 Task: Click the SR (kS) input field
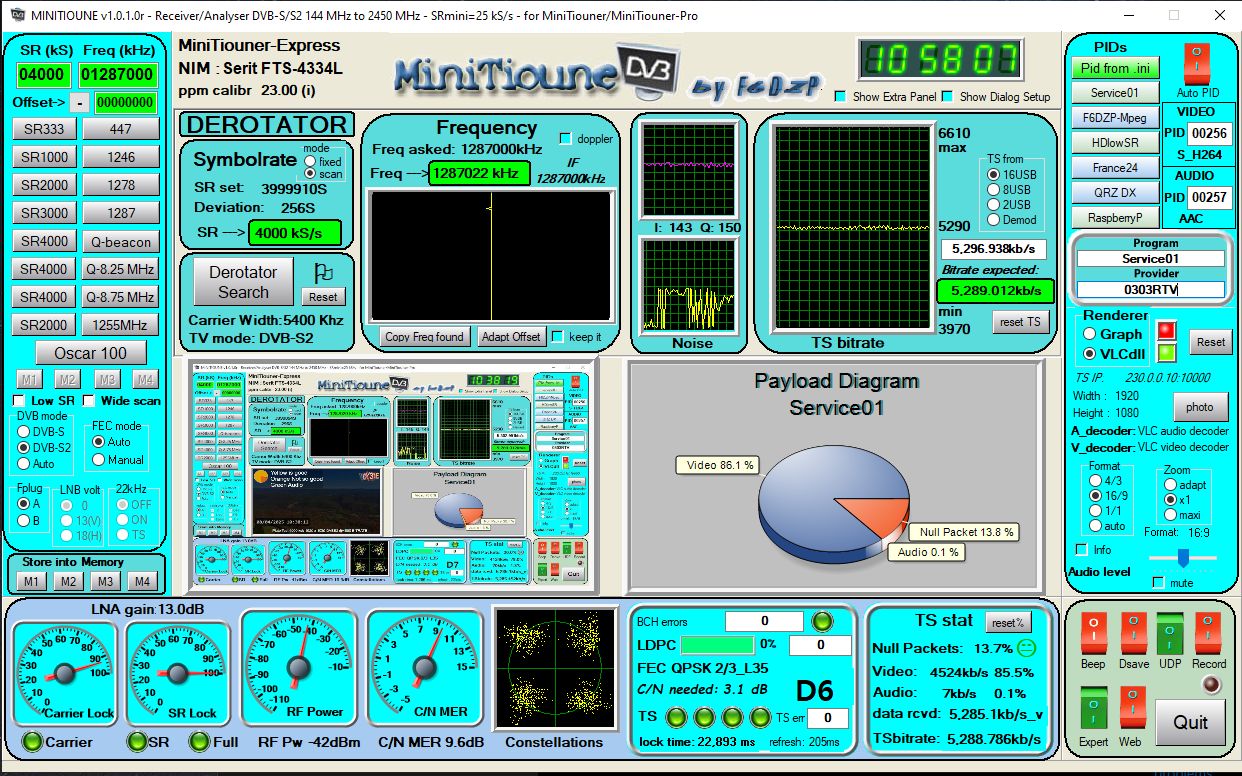43,75
